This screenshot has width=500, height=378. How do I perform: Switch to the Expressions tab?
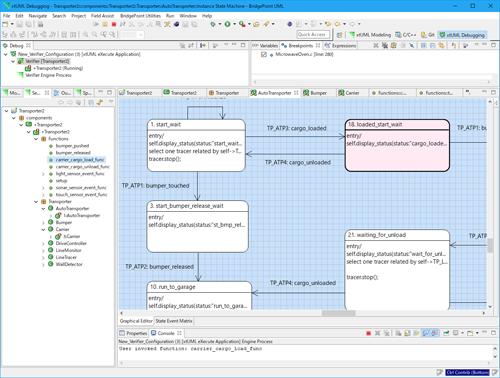click(x=341, y=45)
